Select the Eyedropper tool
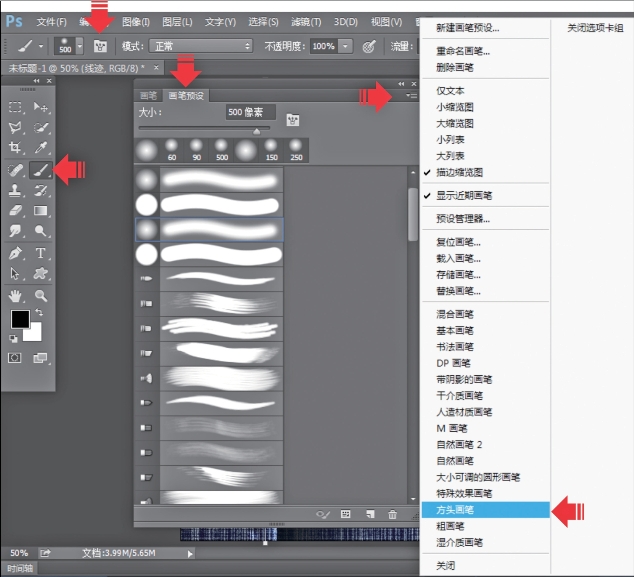 coord(41,149)
